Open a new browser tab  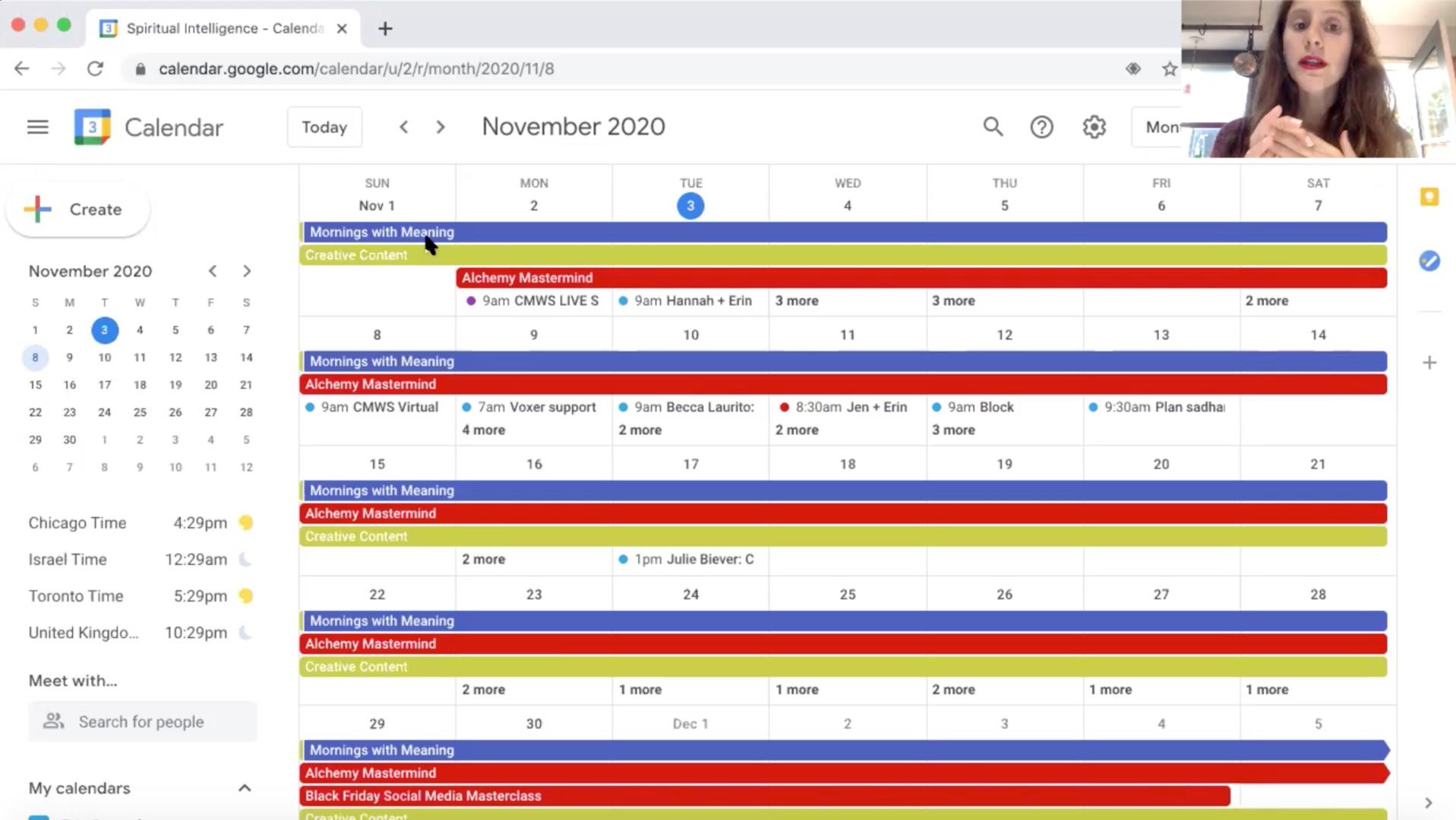click(385, 29)
